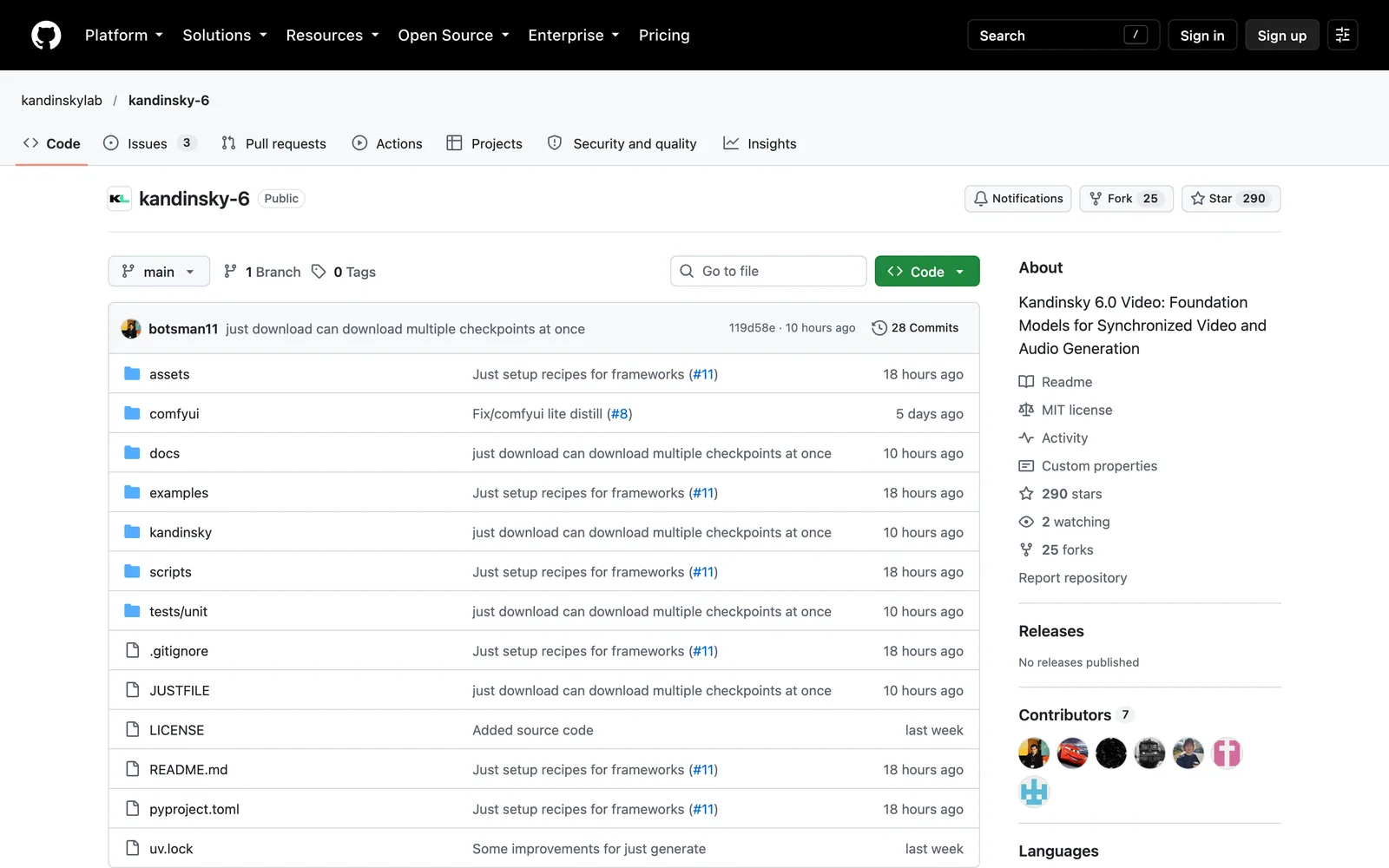This screenshot has height=868, width=1389.
Task: Open the Security and quality tab
Action: pos(622,143)
